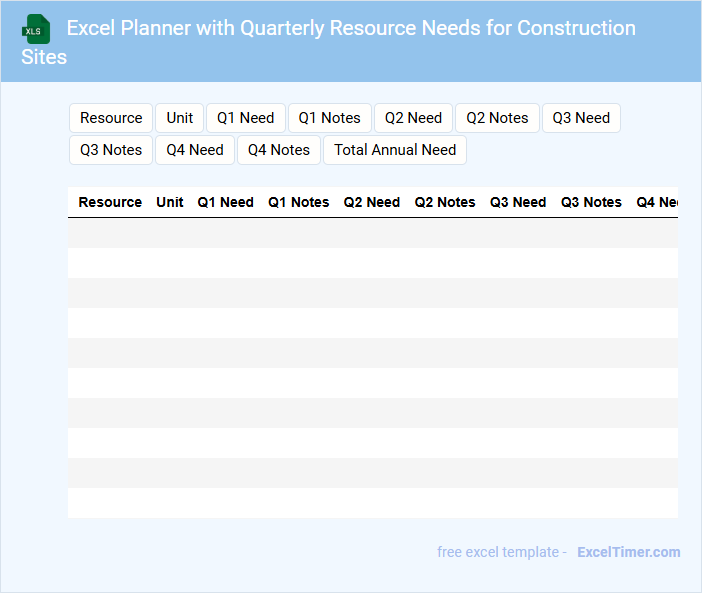Choose the Q3 Notes tag
Viewport: 702px width, 593px height.
tap(111, 150)
